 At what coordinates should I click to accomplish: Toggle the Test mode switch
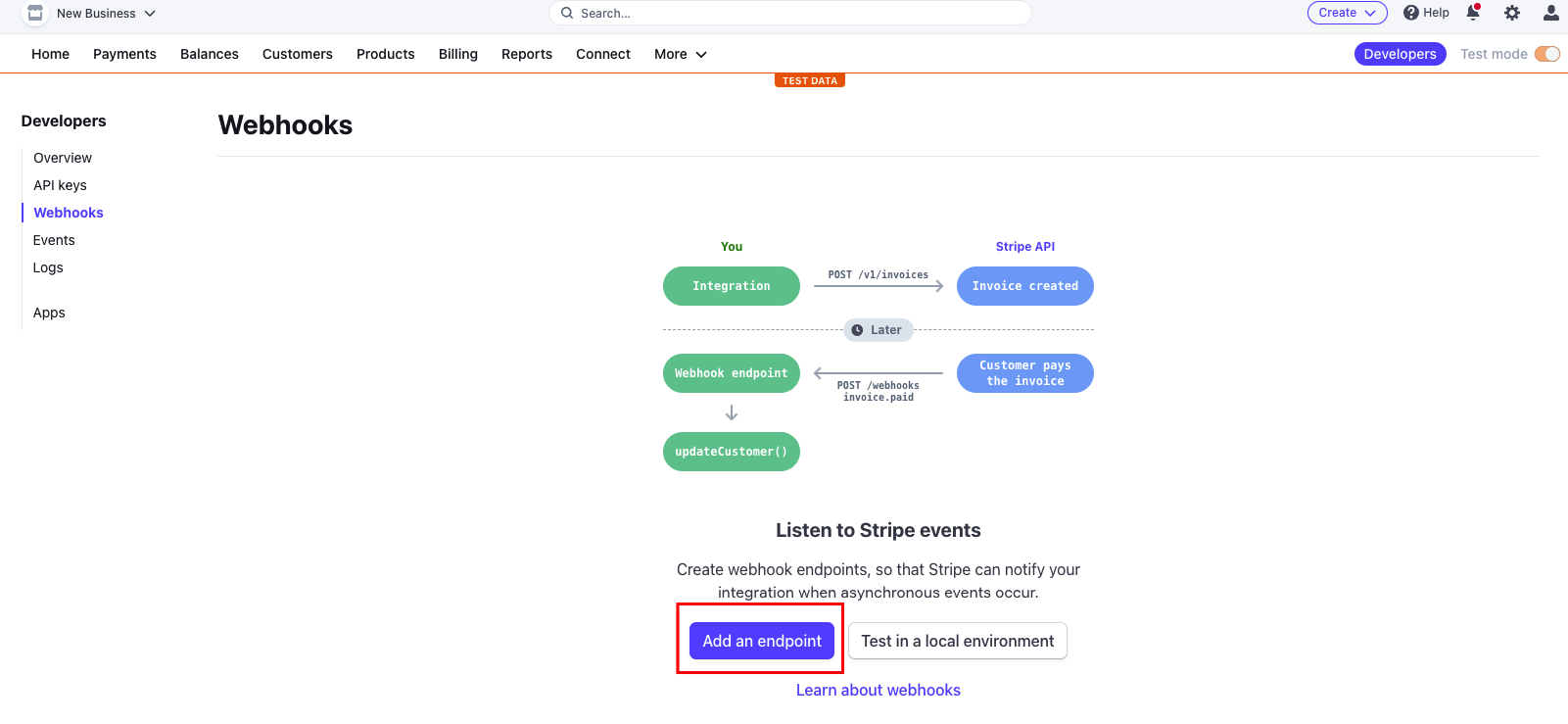click(1547, 54)
